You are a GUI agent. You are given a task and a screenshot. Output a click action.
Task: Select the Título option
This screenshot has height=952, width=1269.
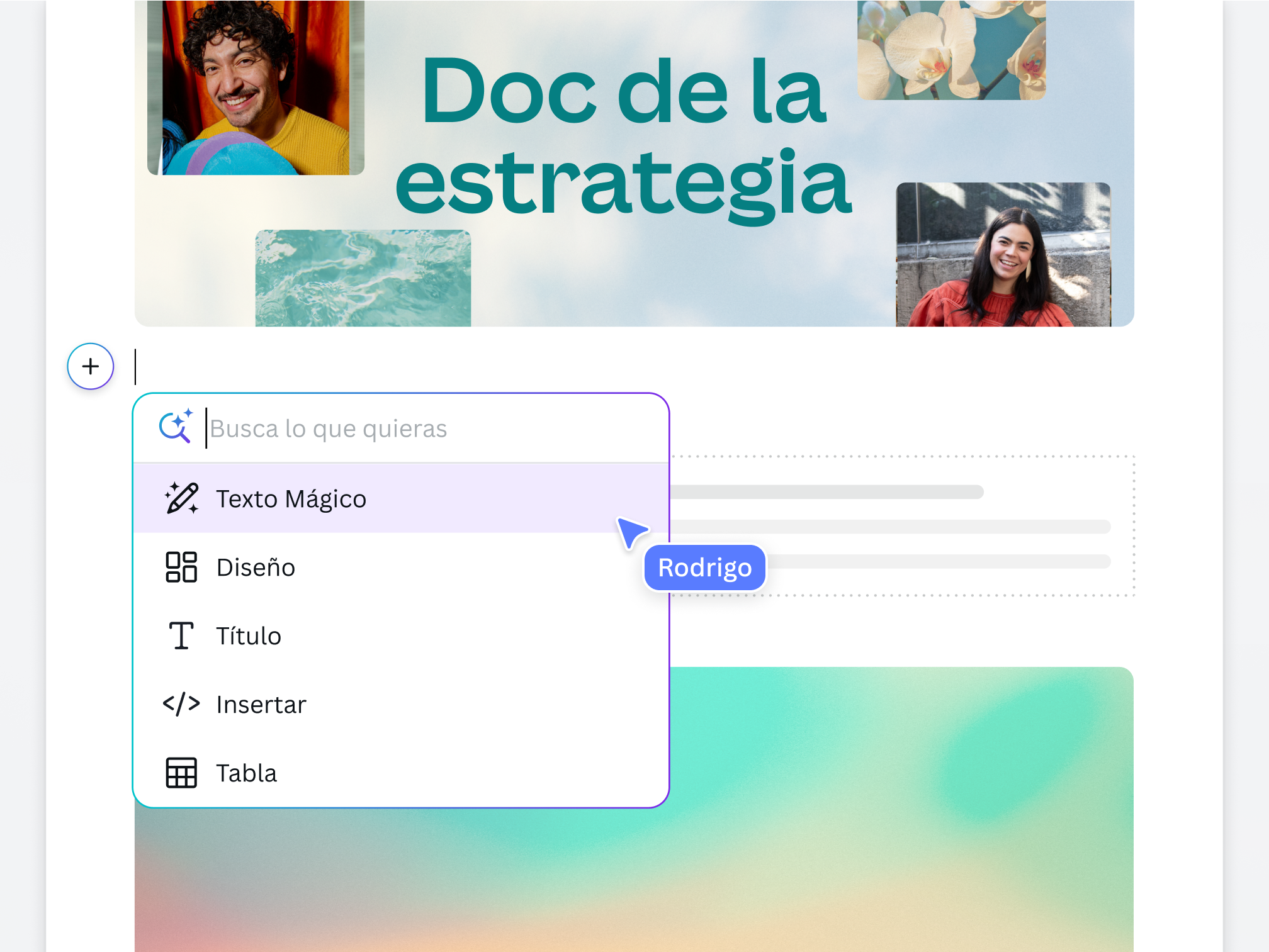248,636
